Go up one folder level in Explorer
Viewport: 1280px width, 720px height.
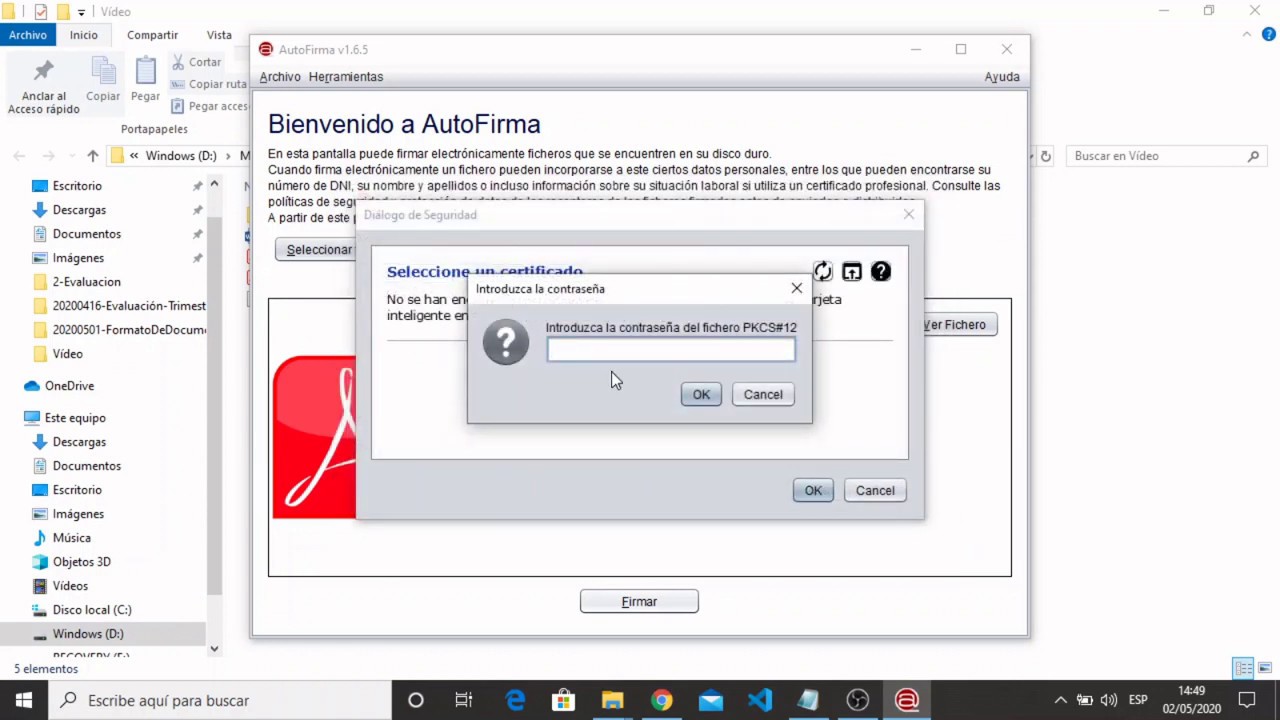(x=93, y=156)
